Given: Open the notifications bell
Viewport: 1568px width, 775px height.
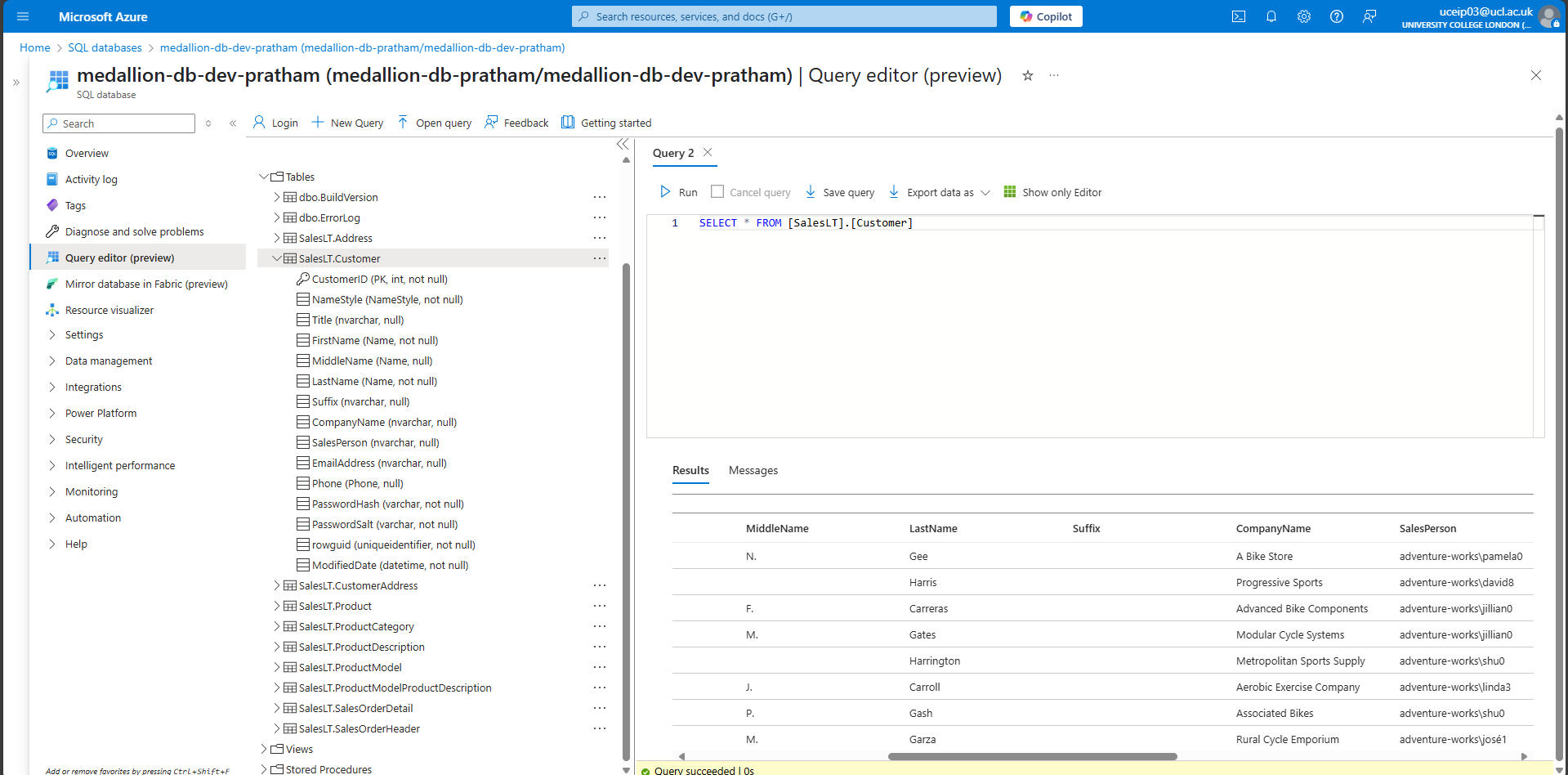Looking at the screenshot, I should (x=1271, y=16).
